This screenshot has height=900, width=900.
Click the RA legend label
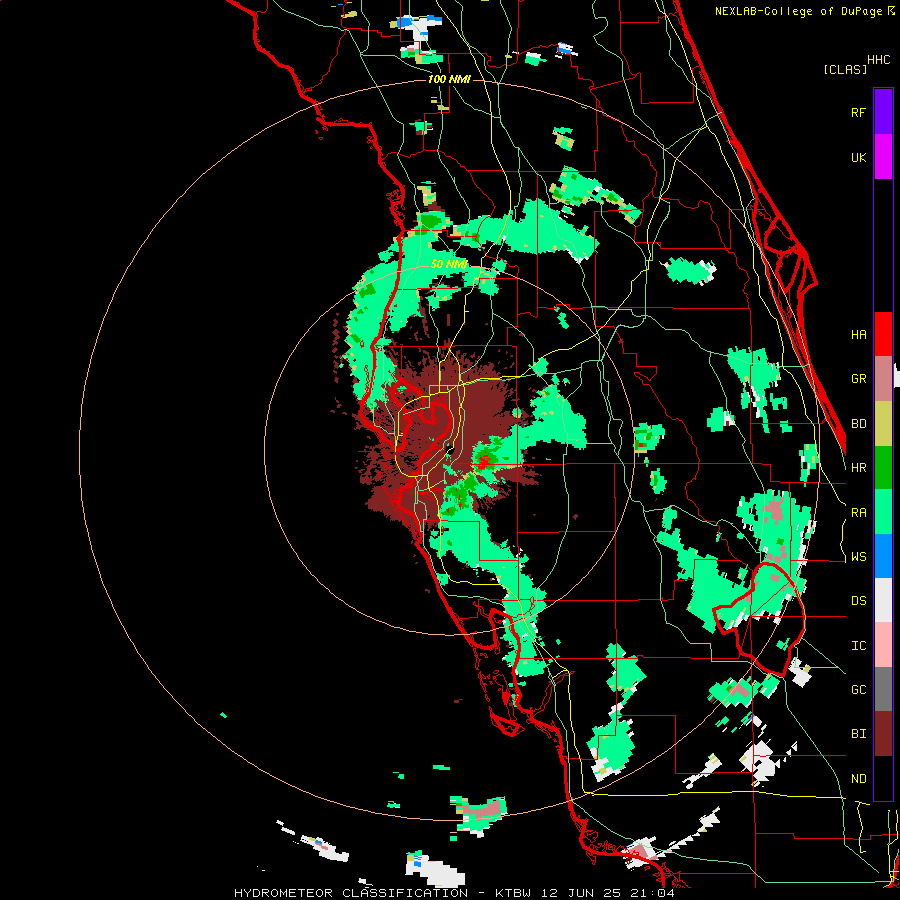pos(858,513)
